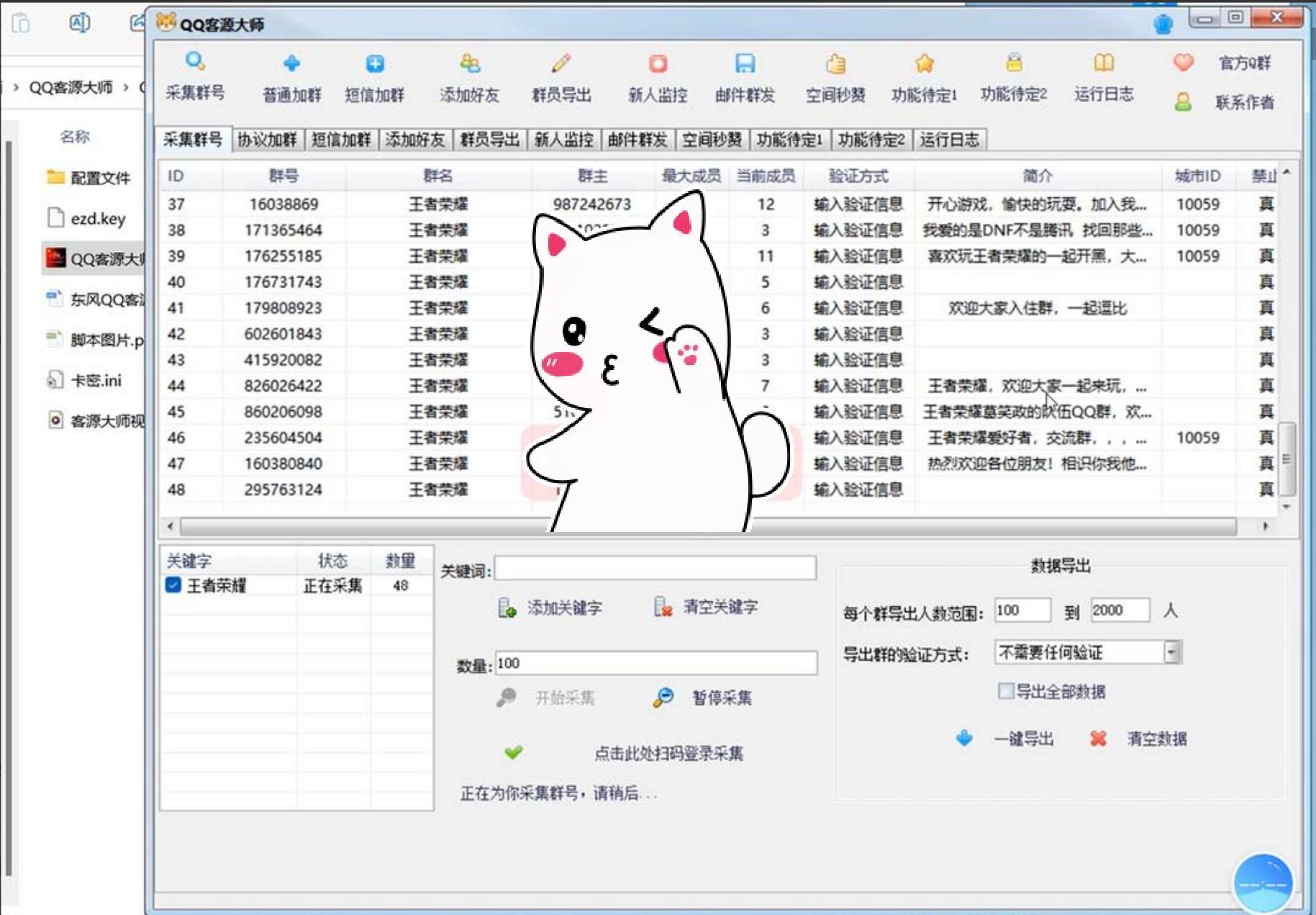
Task: Click the blue shirt skin icon in title bar
Action: [1163, 24]
